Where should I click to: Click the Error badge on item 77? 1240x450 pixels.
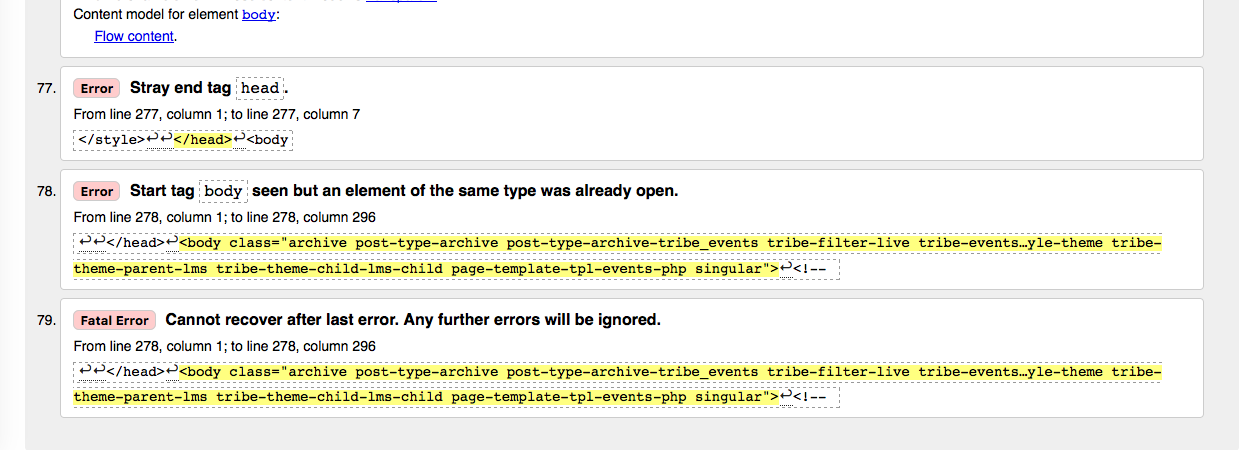pyautogui.click(x=97, y=88)
